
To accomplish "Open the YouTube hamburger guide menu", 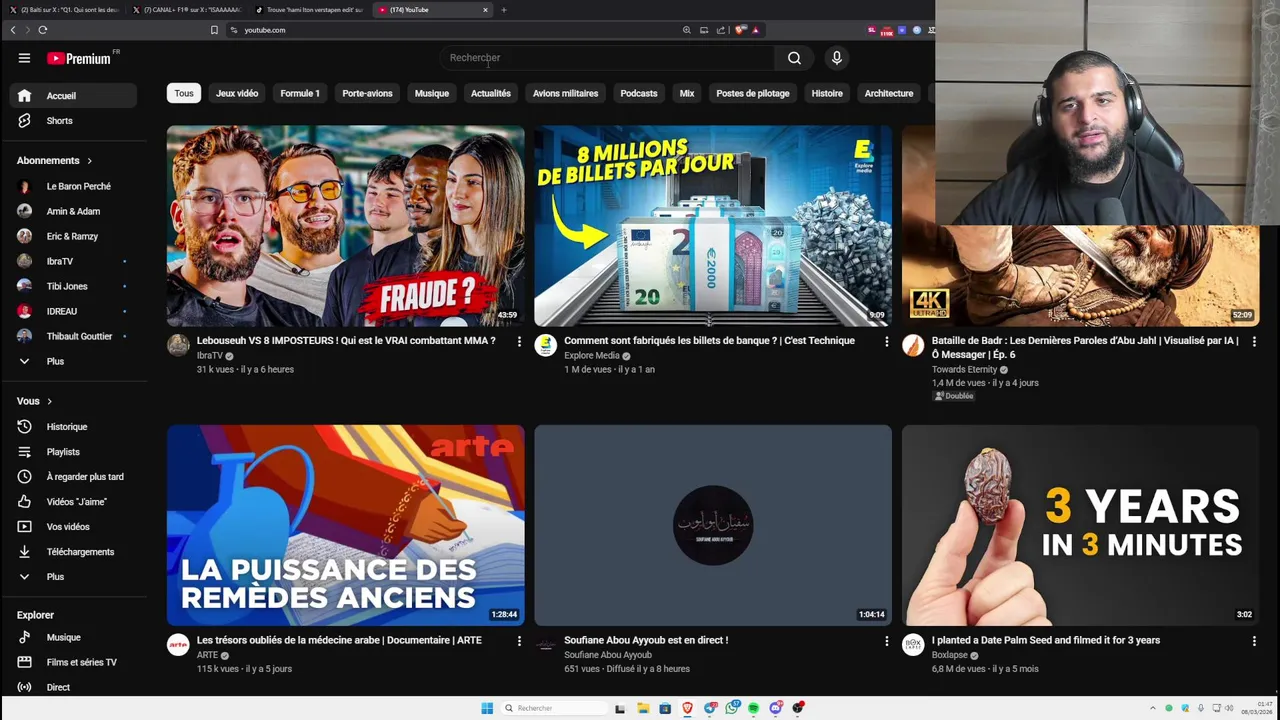I will (24, 58).
